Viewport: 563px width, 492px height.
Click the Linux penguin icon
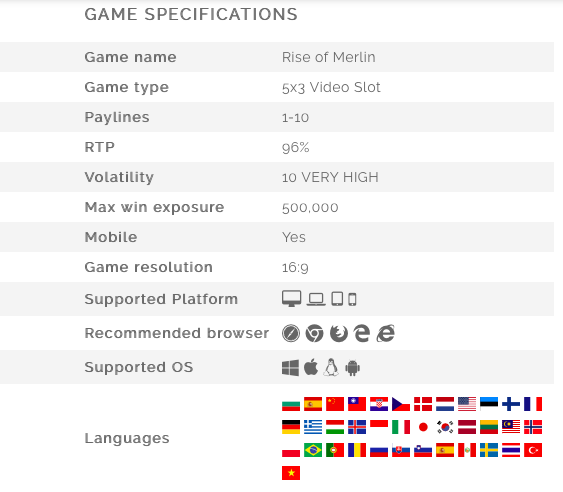tap(331, 367)
